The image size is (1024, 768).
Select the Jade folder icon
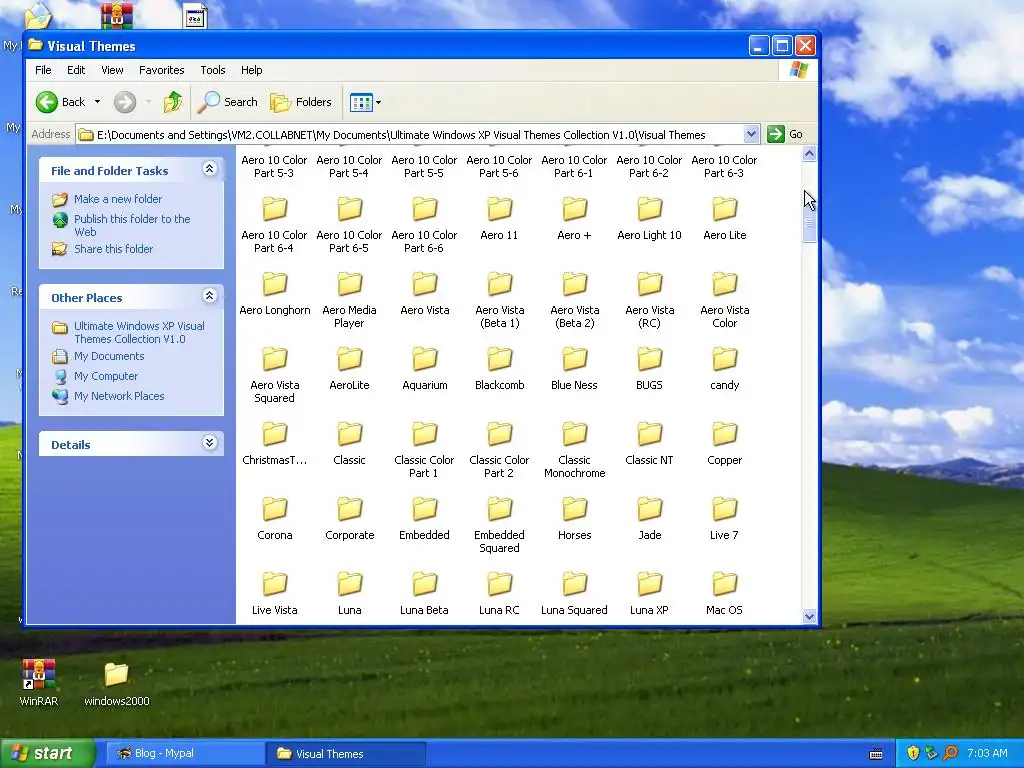pyautogui.click(x=650, y=509)
